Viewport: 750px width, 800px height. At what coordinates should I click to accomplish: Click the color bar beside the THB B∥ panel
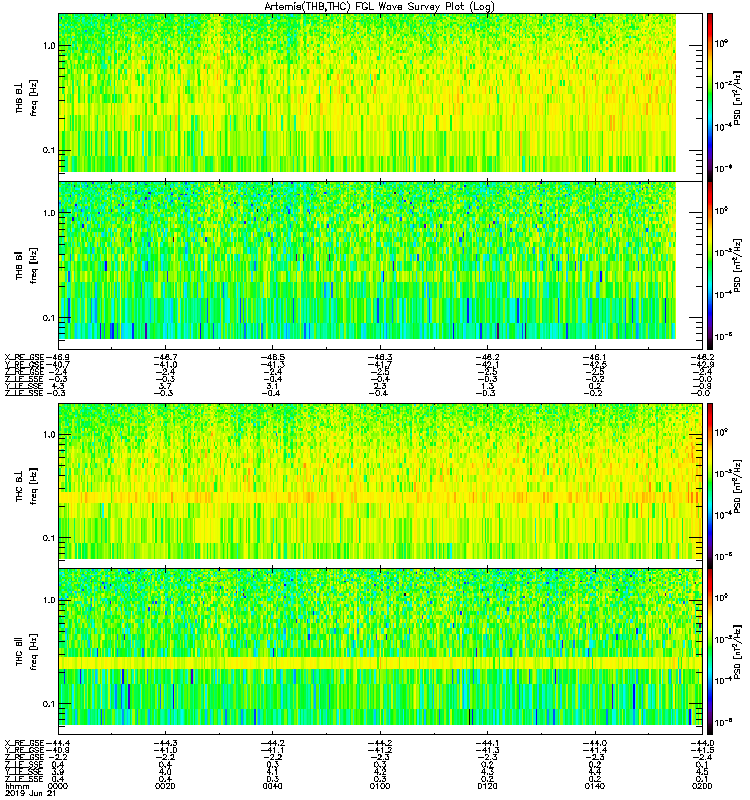pyautogui.click(x=710, y=265)
